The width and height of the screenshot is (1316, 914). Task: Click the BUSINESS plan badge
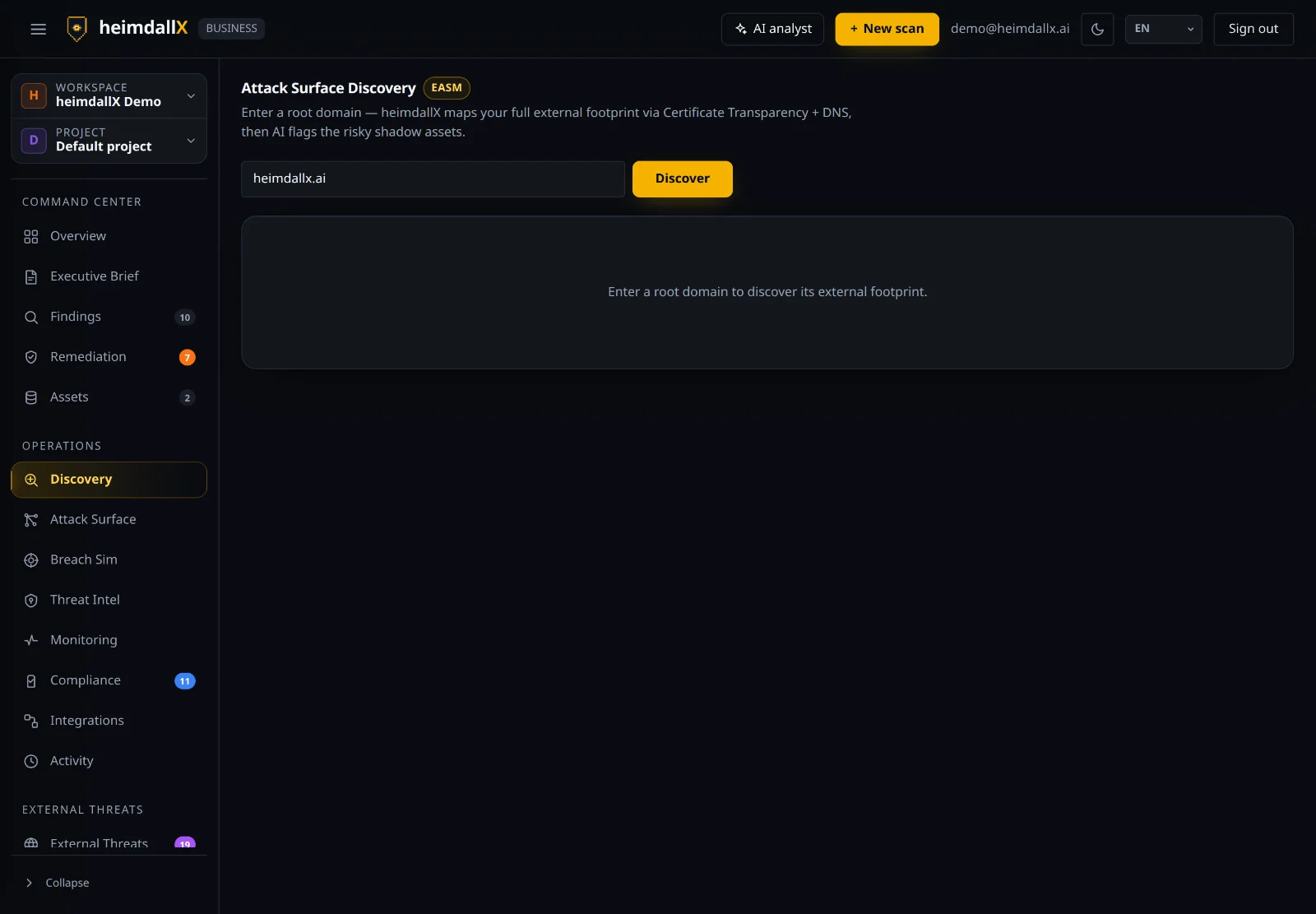click(231, 29)
